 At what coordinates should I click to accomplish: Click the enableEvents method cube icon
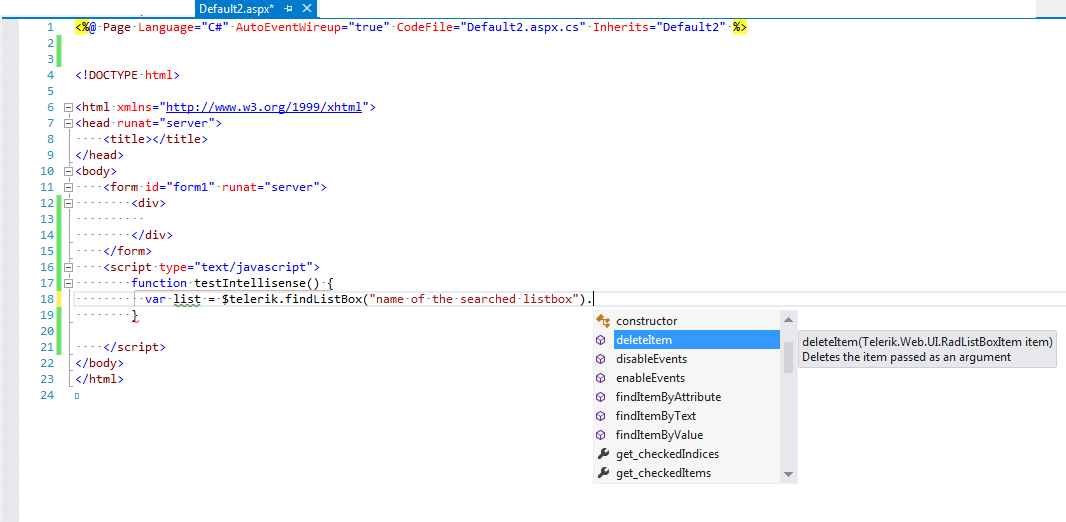(601, 378)
